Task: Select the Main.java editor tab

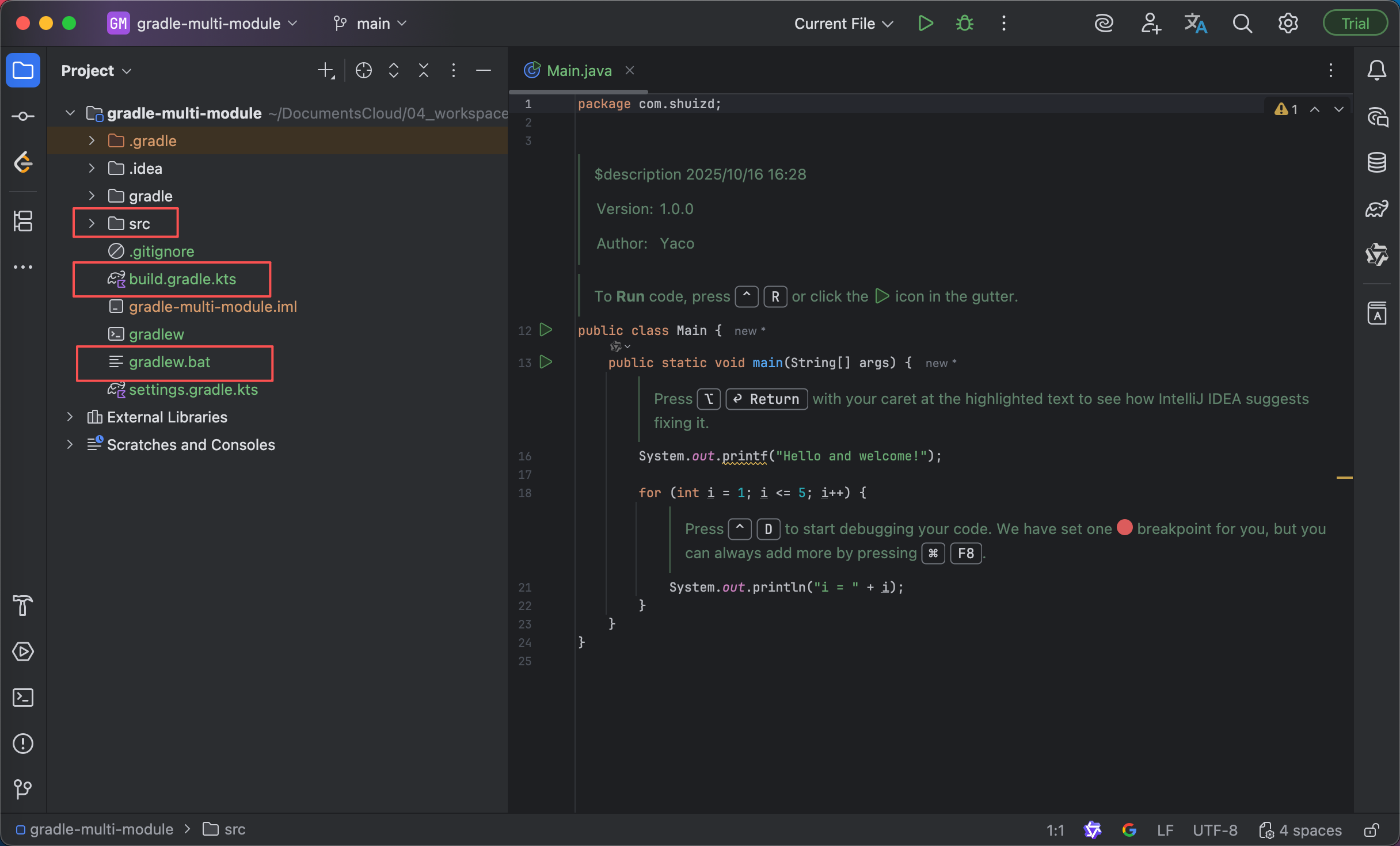Action: pos(579,70)
